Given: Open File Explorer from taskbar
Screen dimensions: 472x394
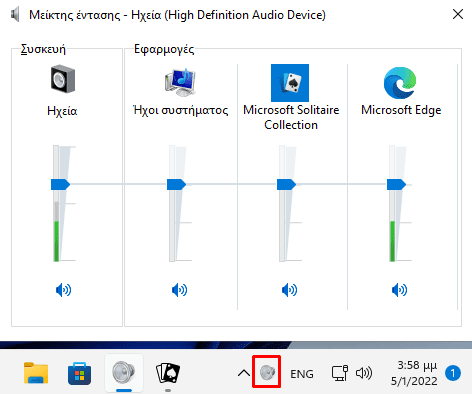Looking at the screenshot, I should (36, 373).
